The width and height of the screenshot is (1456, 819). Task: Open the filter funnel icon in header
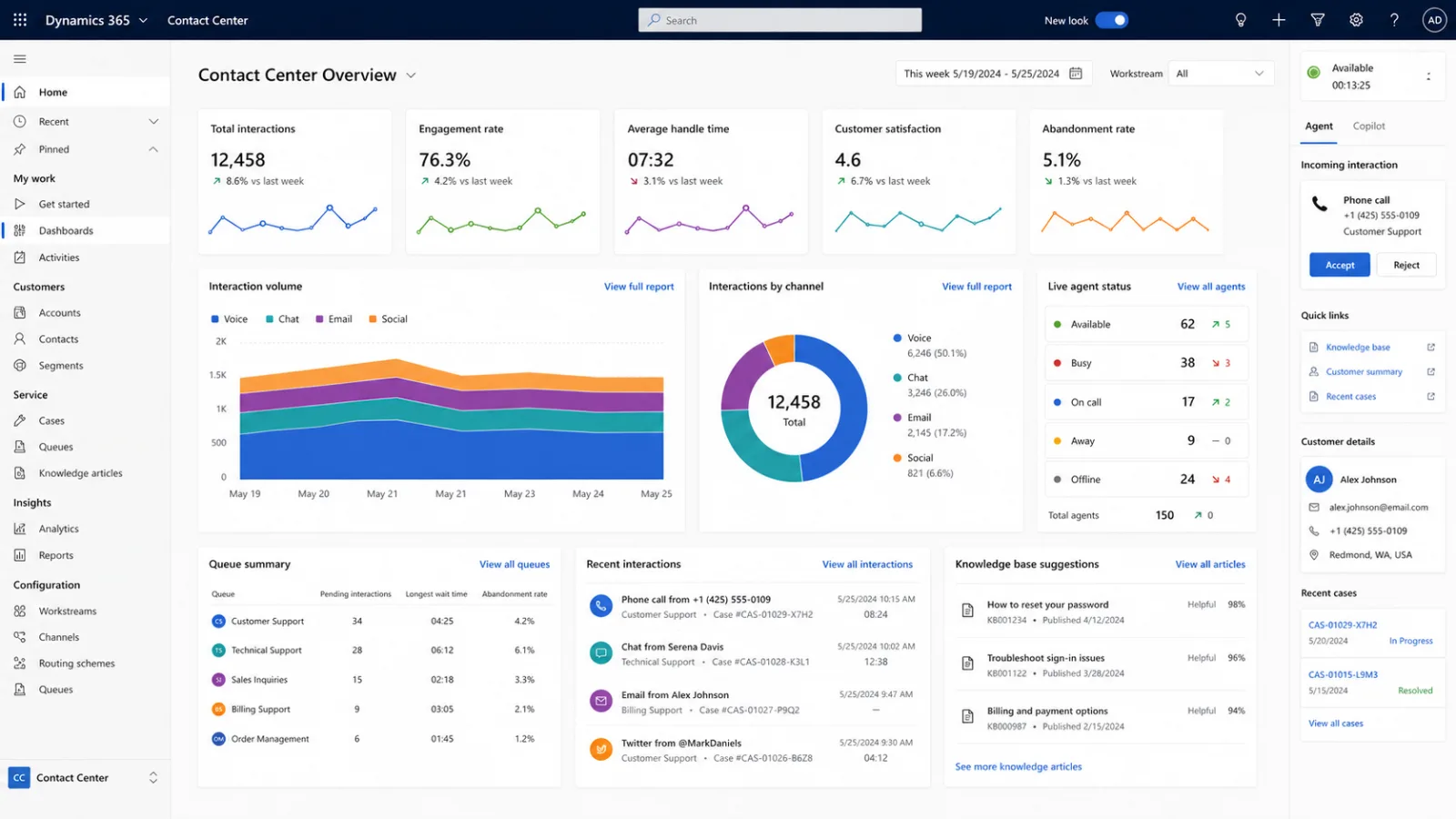click(x=1318, y=20)
